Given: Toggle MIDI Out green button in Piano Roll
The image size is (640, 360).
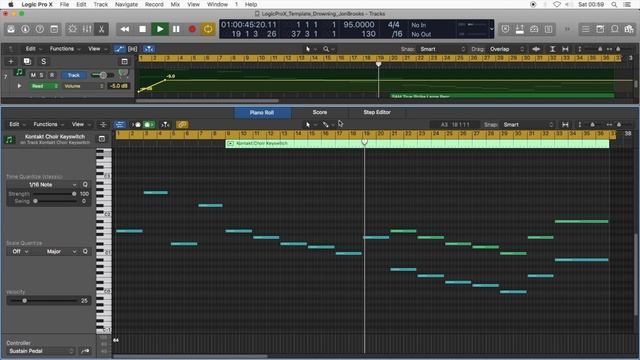Looking at the screenshot, I should [149, 124].
